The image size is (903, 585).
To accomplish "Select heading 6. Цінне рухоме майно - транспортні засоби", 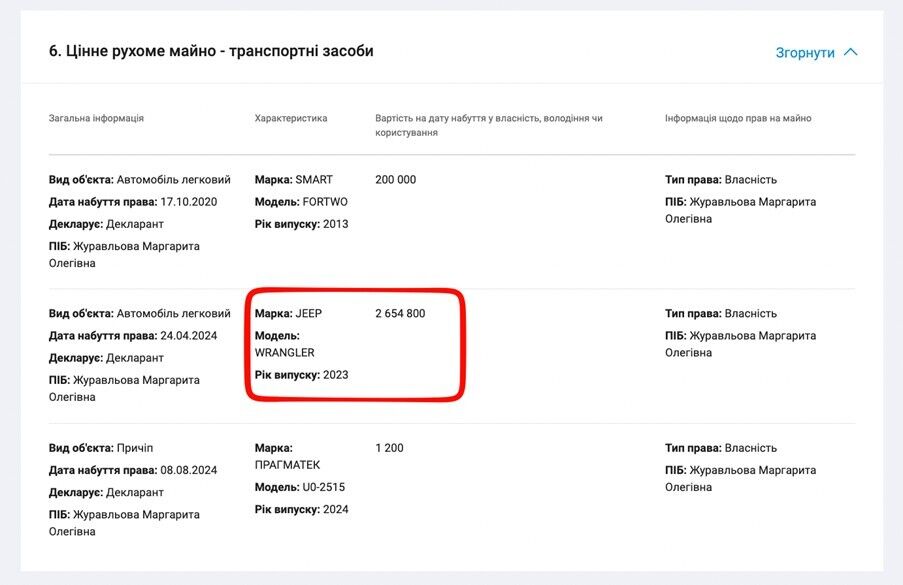I will (211, 51).
